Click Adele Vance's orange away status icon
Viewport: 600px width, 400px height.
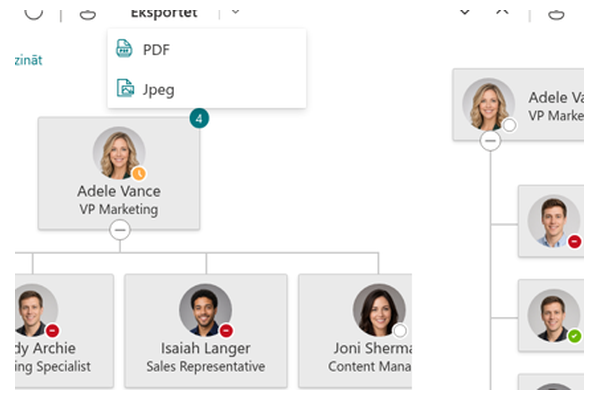(x=139, y=173)
